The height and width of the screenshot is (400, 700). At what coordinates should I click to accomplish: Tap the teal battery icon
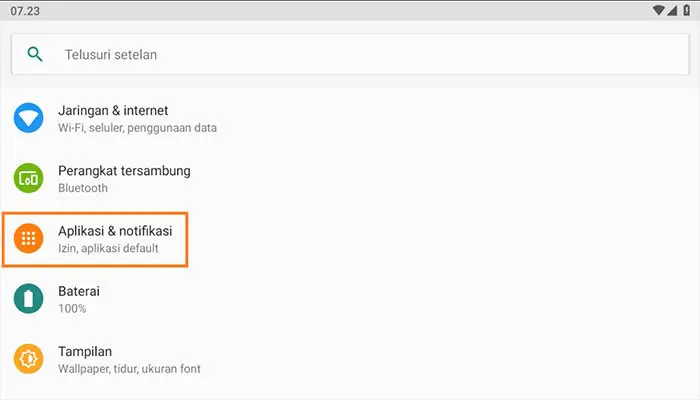pos(28,298)
